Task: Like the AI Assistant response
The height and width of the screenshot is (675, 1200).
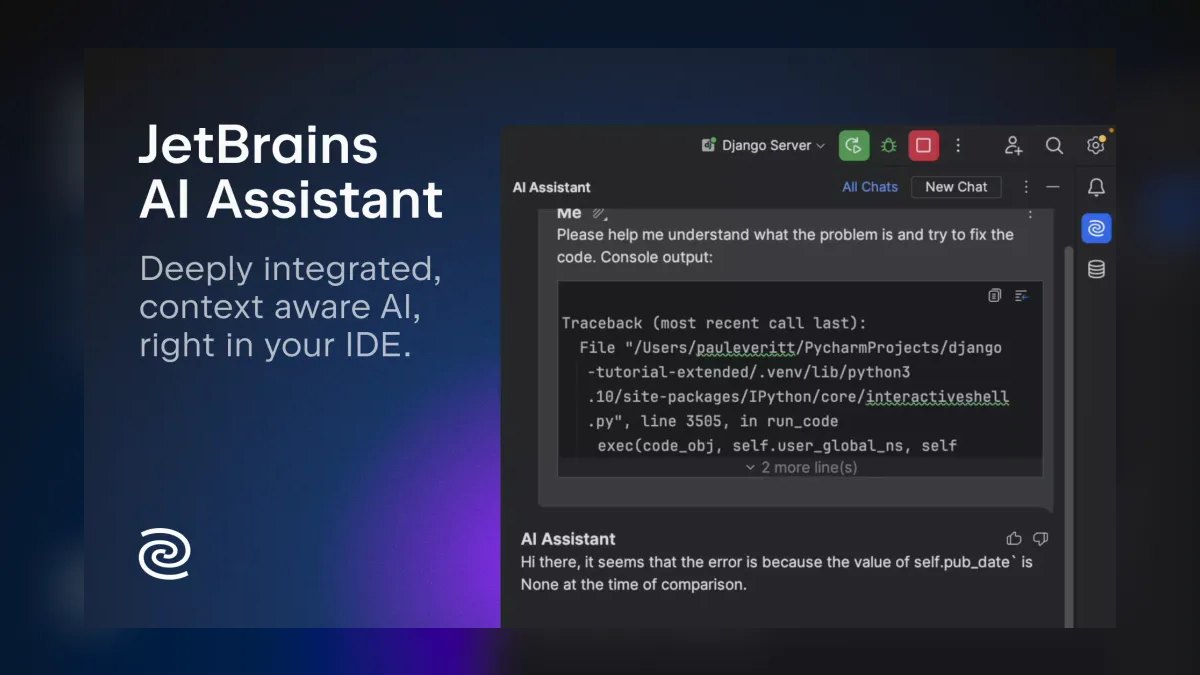Action: point(1014,539)
